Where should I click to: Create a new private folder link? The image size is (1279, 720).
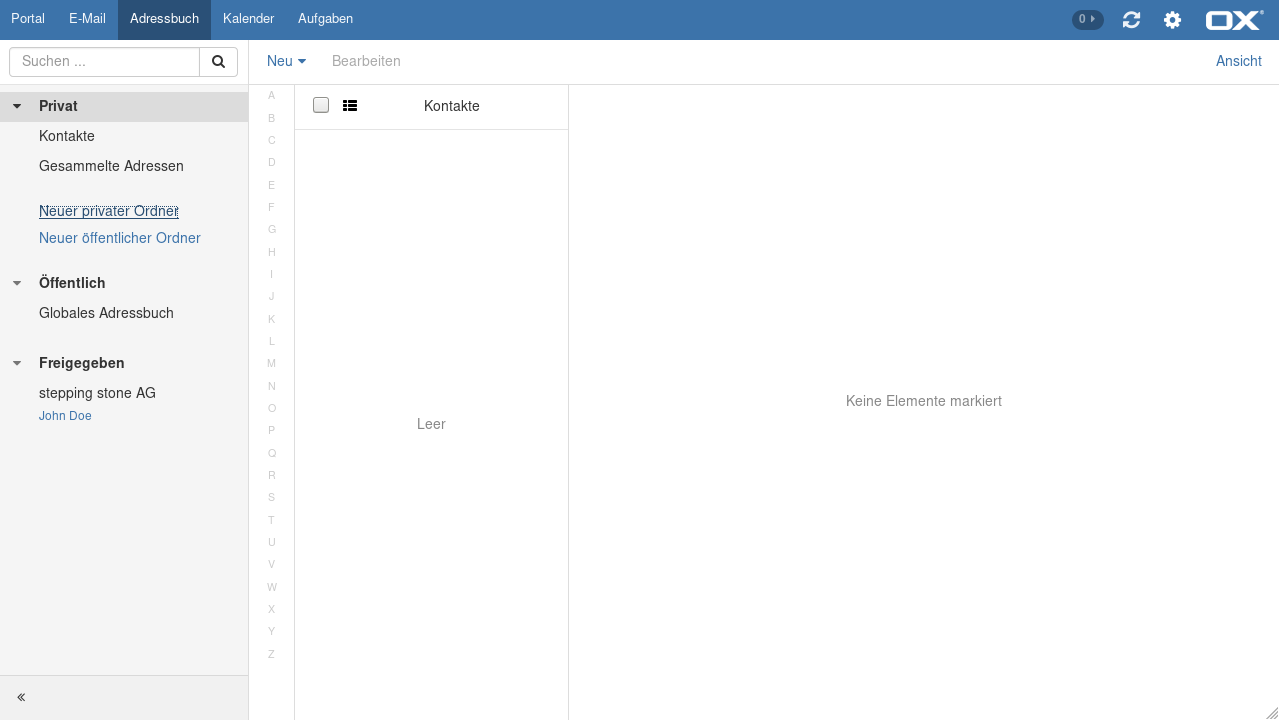(x=108, y=211)
